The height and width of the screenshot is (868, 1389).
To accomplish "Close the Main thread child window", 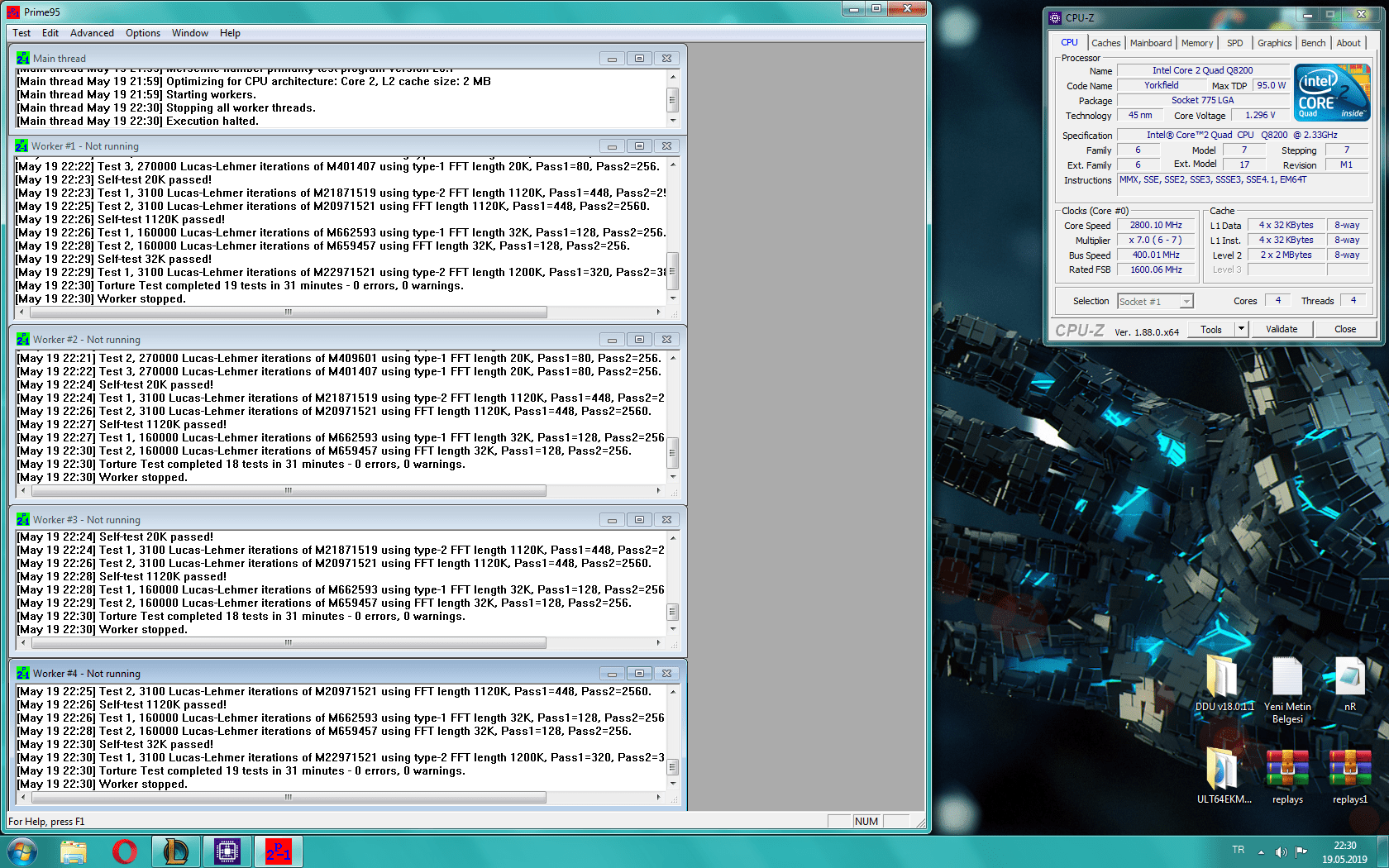I will [x=666, y=59].
